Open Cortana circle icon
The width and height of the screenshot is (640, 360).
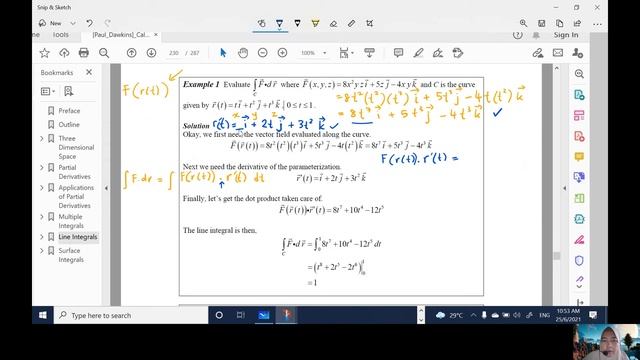pos(219,315)
